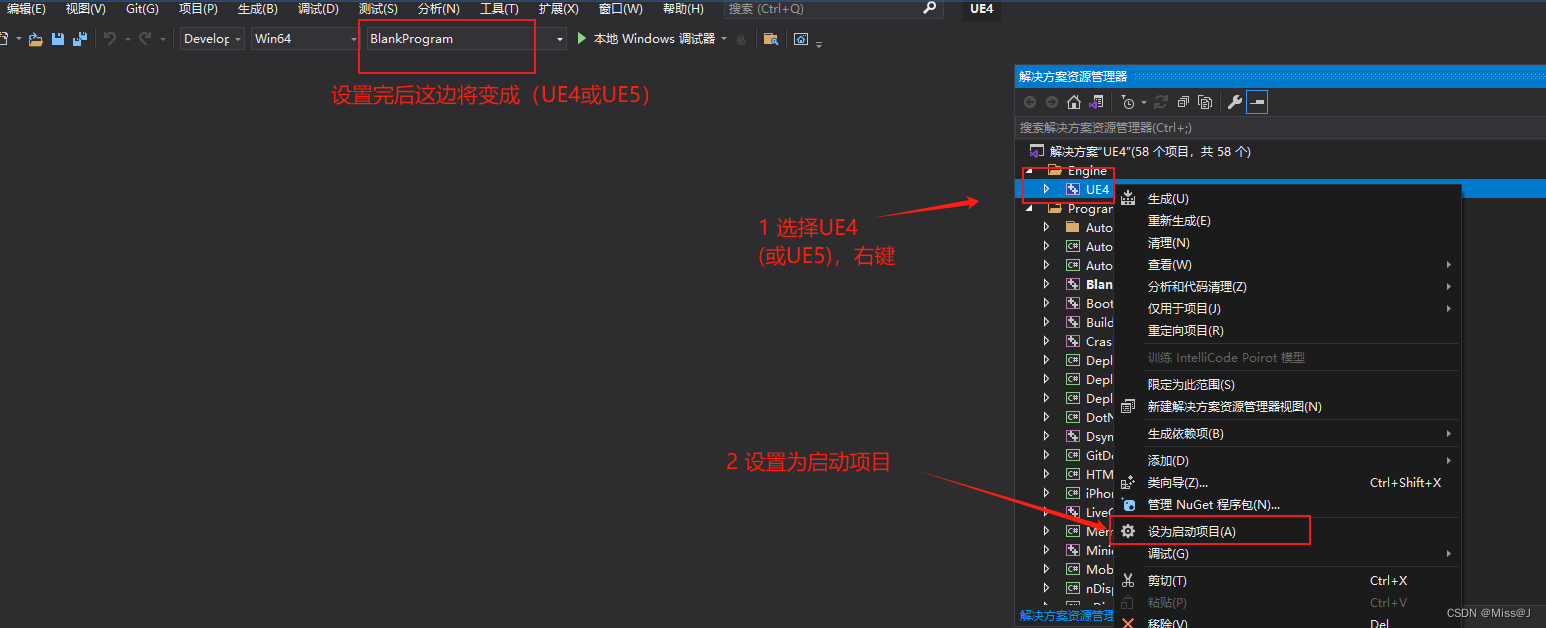This screenshot has width=1546, height=628.
Task: Navigate back using Solution Explorer back arrow
Action: coord(1031,101)
